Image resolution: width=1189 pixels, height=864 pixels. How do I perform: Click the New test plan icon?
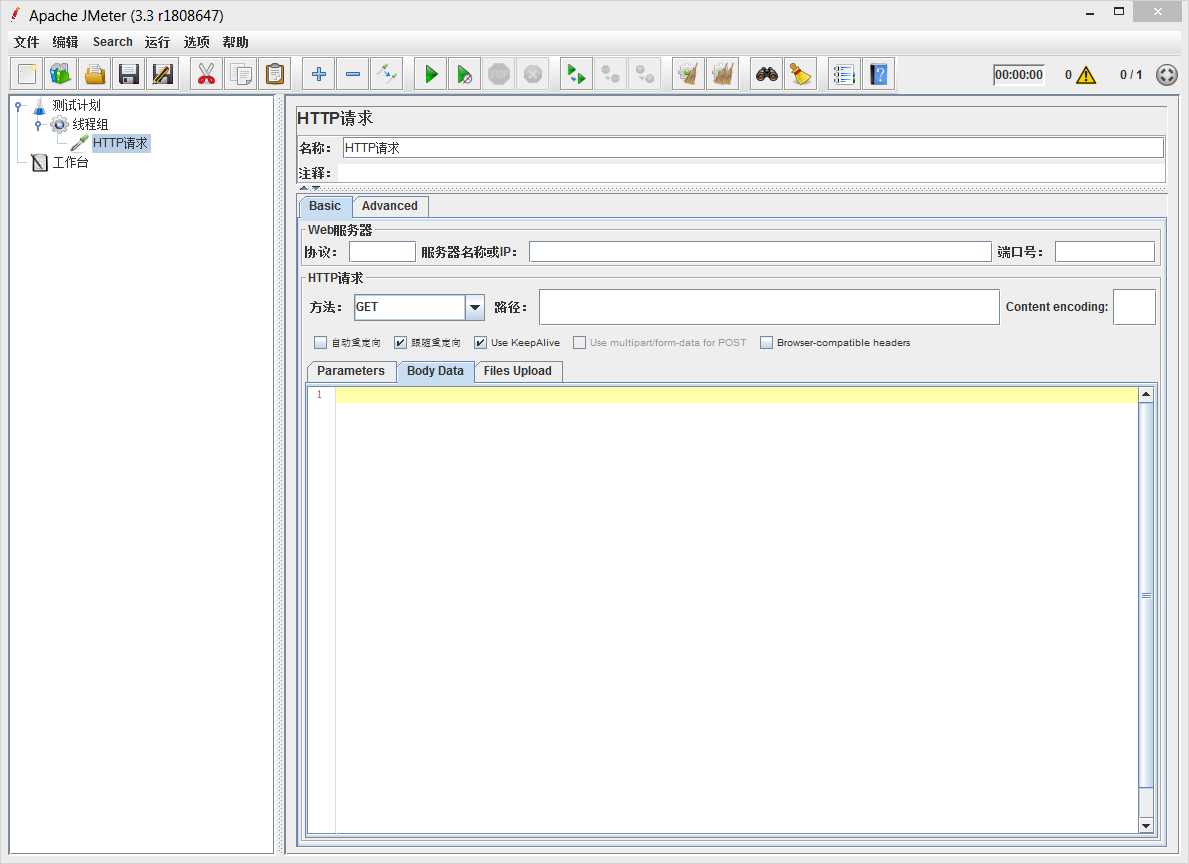(27, 74)
